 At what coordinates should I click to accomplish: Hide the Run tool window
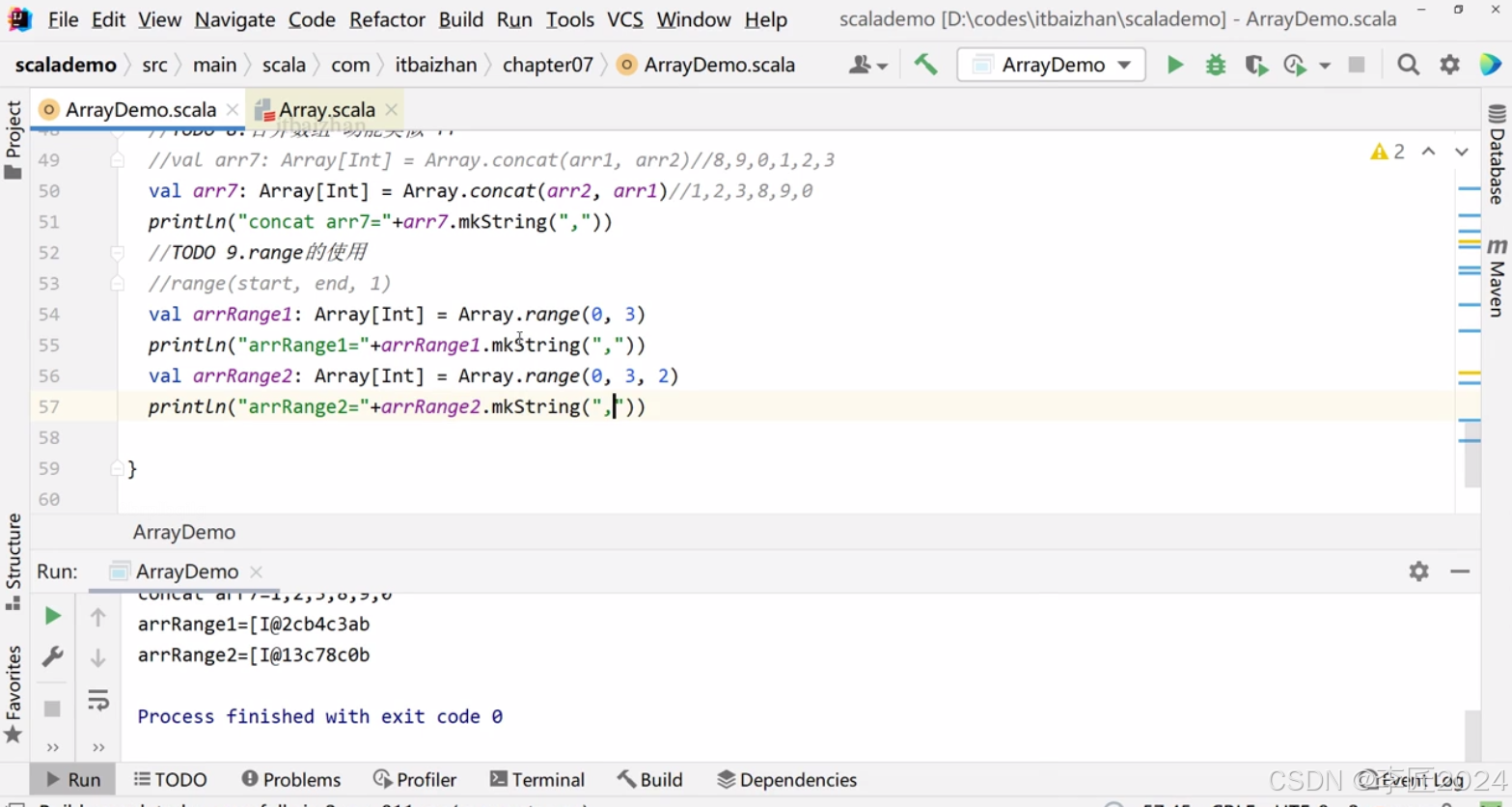coord(1460,571)
